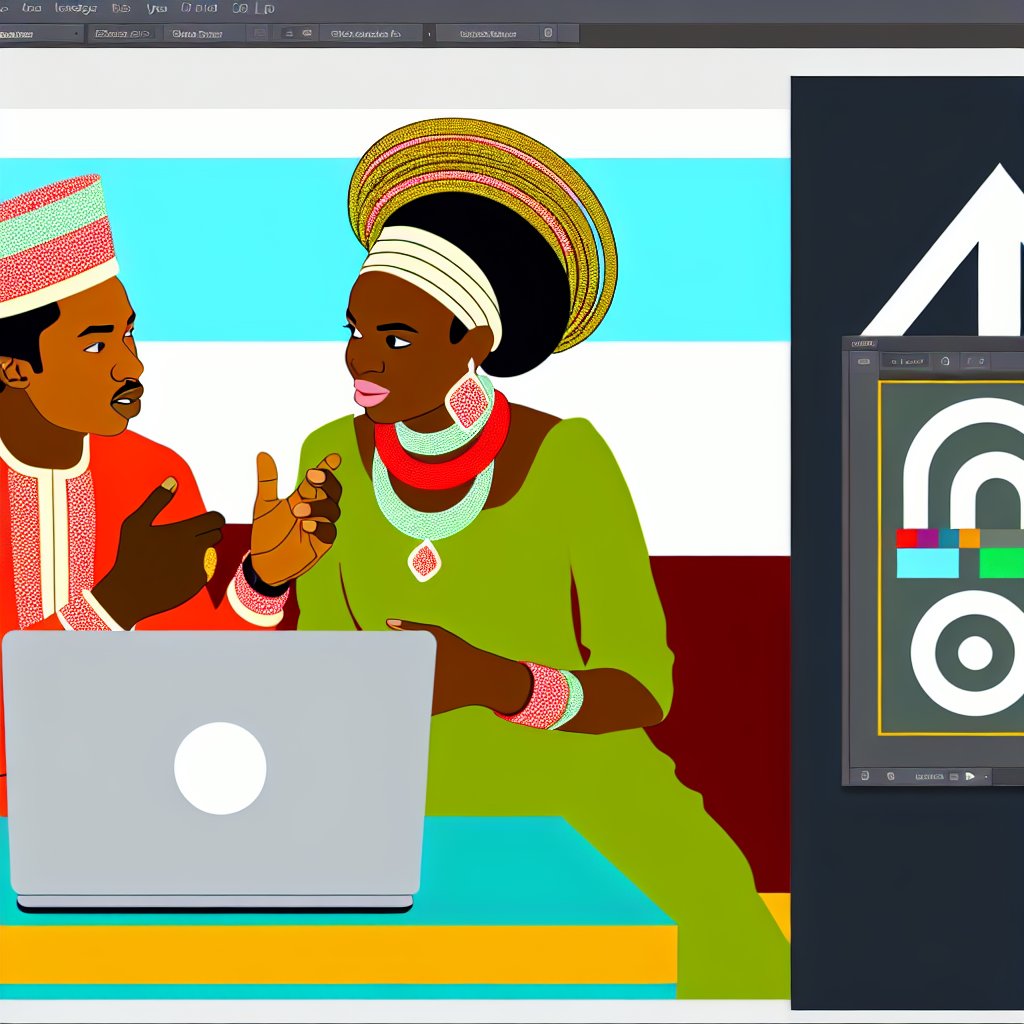Open the small arrow before the last options field

429,35
